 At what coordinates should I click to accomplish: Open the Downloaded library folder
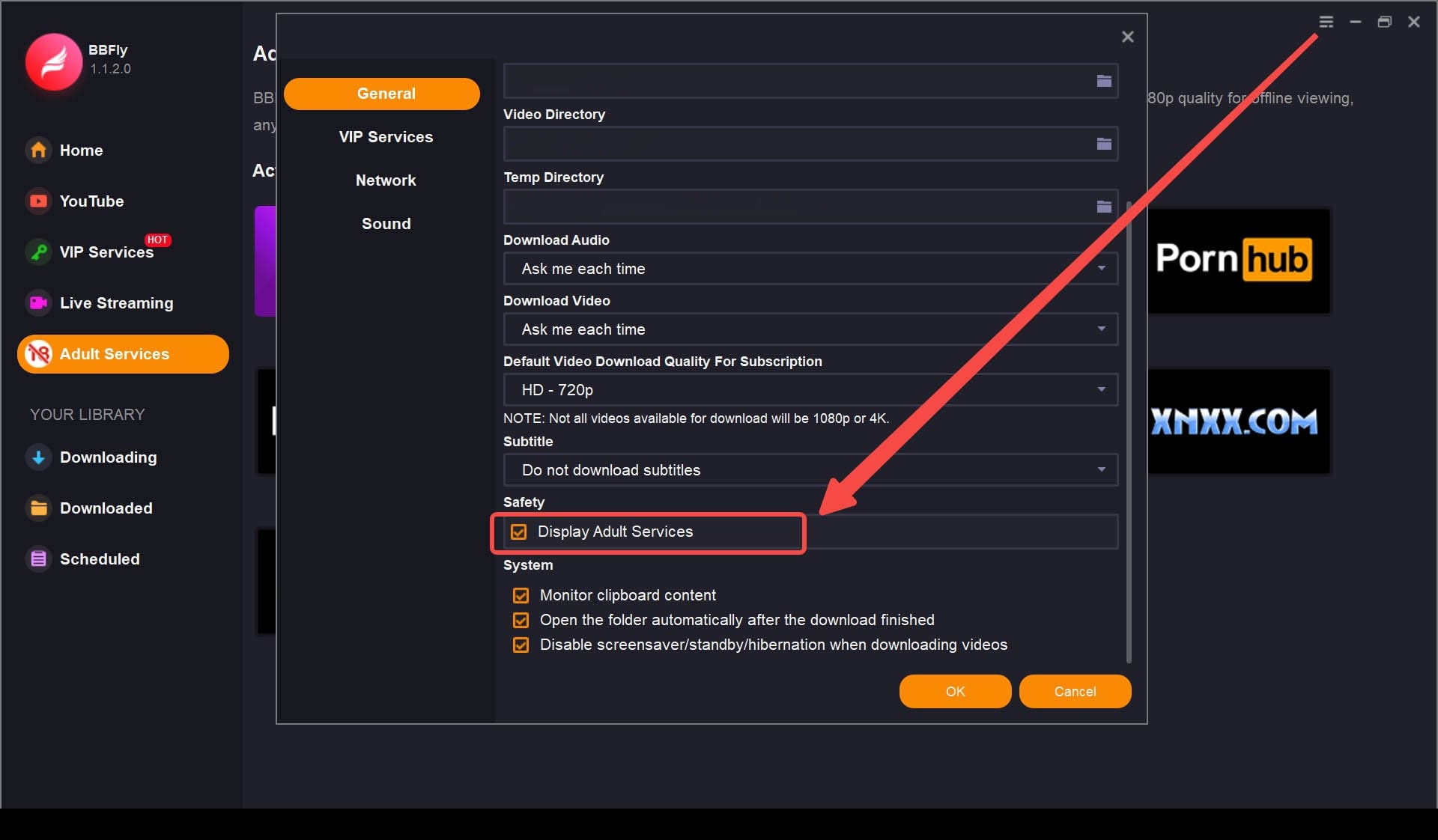point(106,508)
